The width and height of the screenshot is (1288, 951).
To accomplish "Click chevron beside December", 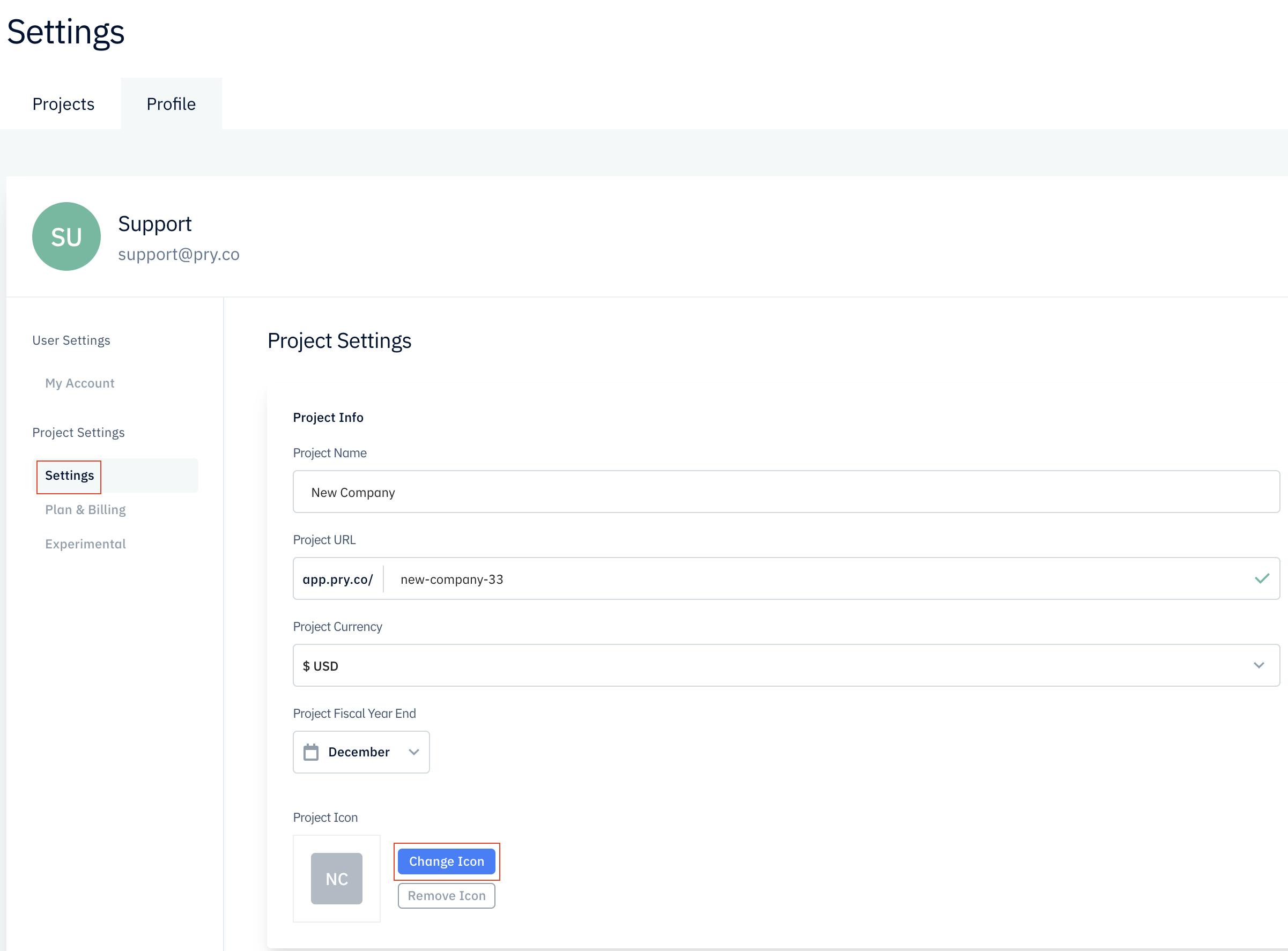I will click(x=413, y=753).
